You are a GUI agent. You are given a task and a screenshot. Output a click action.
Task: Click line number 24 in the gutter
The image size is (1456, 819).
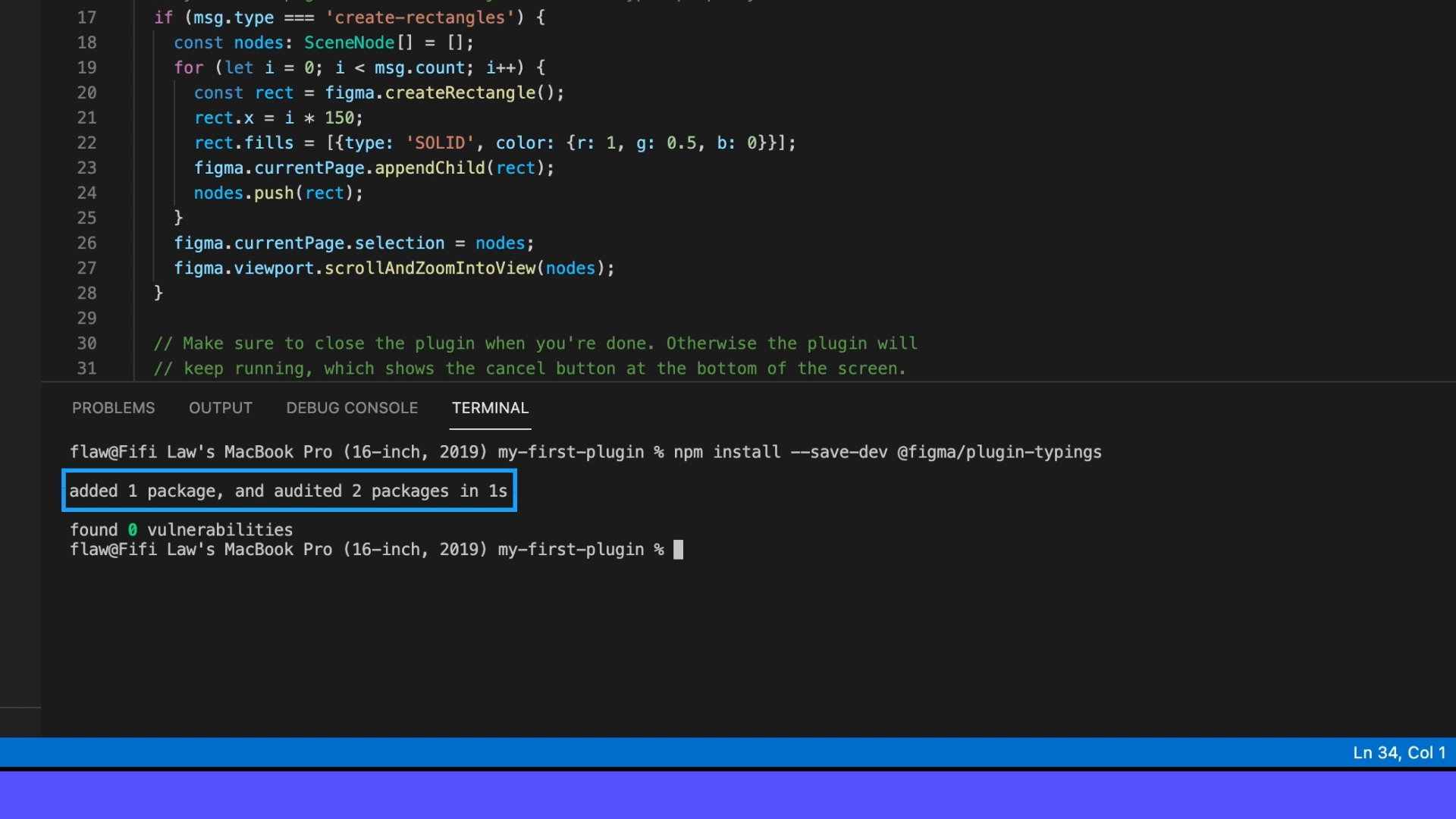(86, 193)
